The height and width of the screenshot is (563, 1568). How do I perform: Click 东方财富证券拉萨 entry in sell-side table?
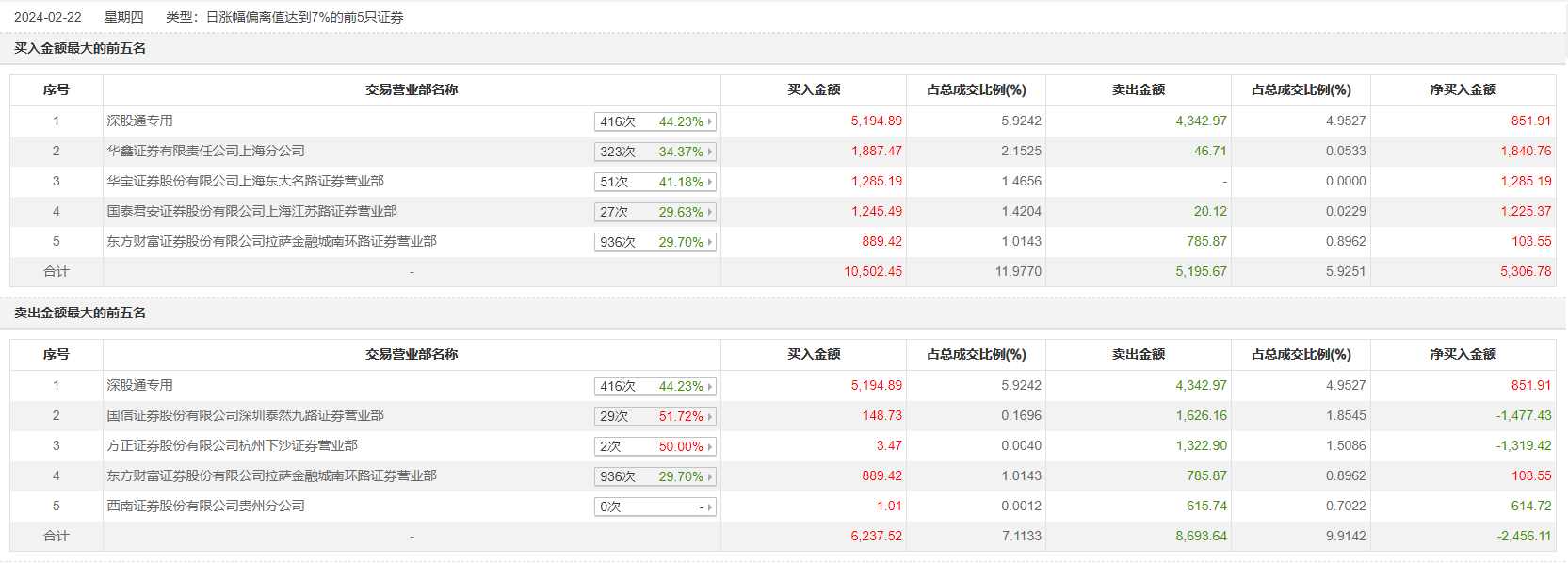(271, 475)
